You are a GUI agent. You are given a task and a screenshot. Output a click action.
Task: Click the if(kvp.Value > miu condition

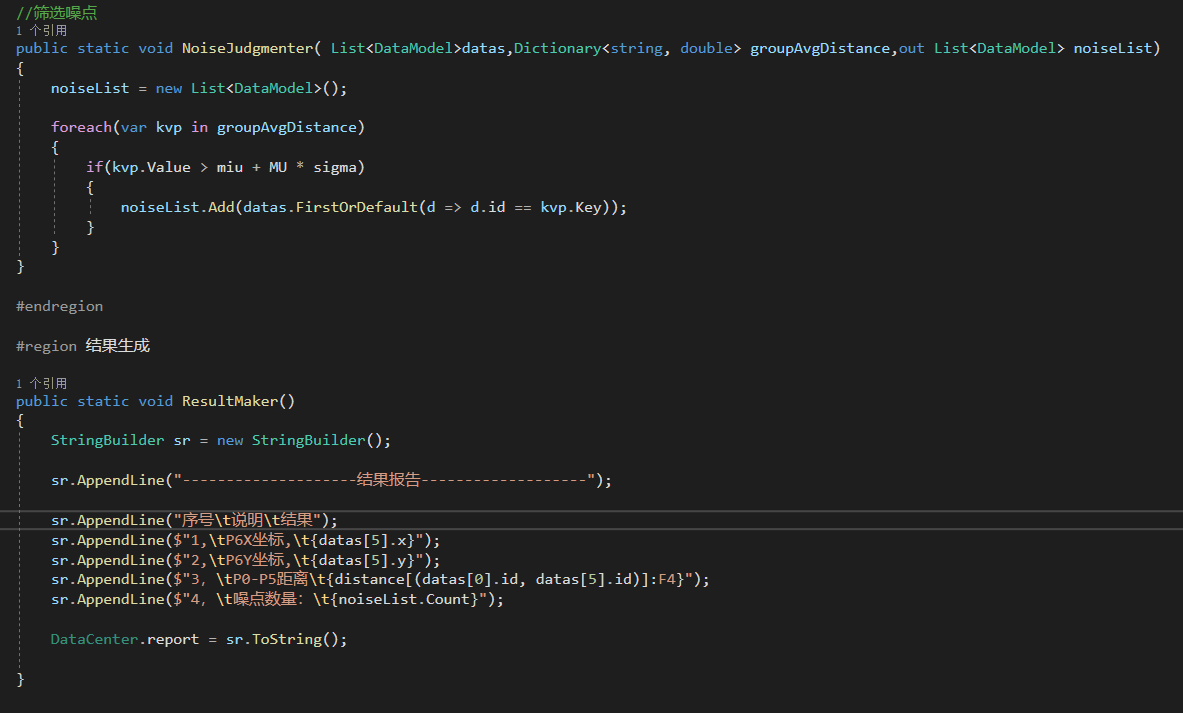[x=225, y=167]
